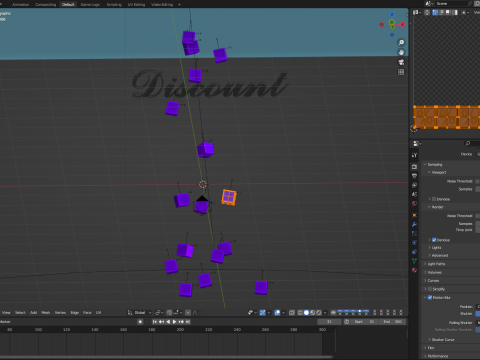Open the Object properties tab
The height and width of the screenshot is (360, 480).
point(414,215)
